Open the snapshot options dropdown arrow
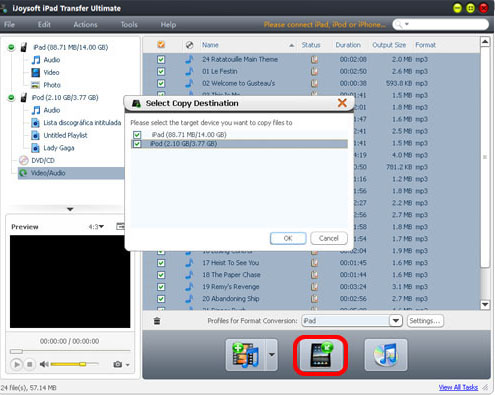 [x=128, y=365]
